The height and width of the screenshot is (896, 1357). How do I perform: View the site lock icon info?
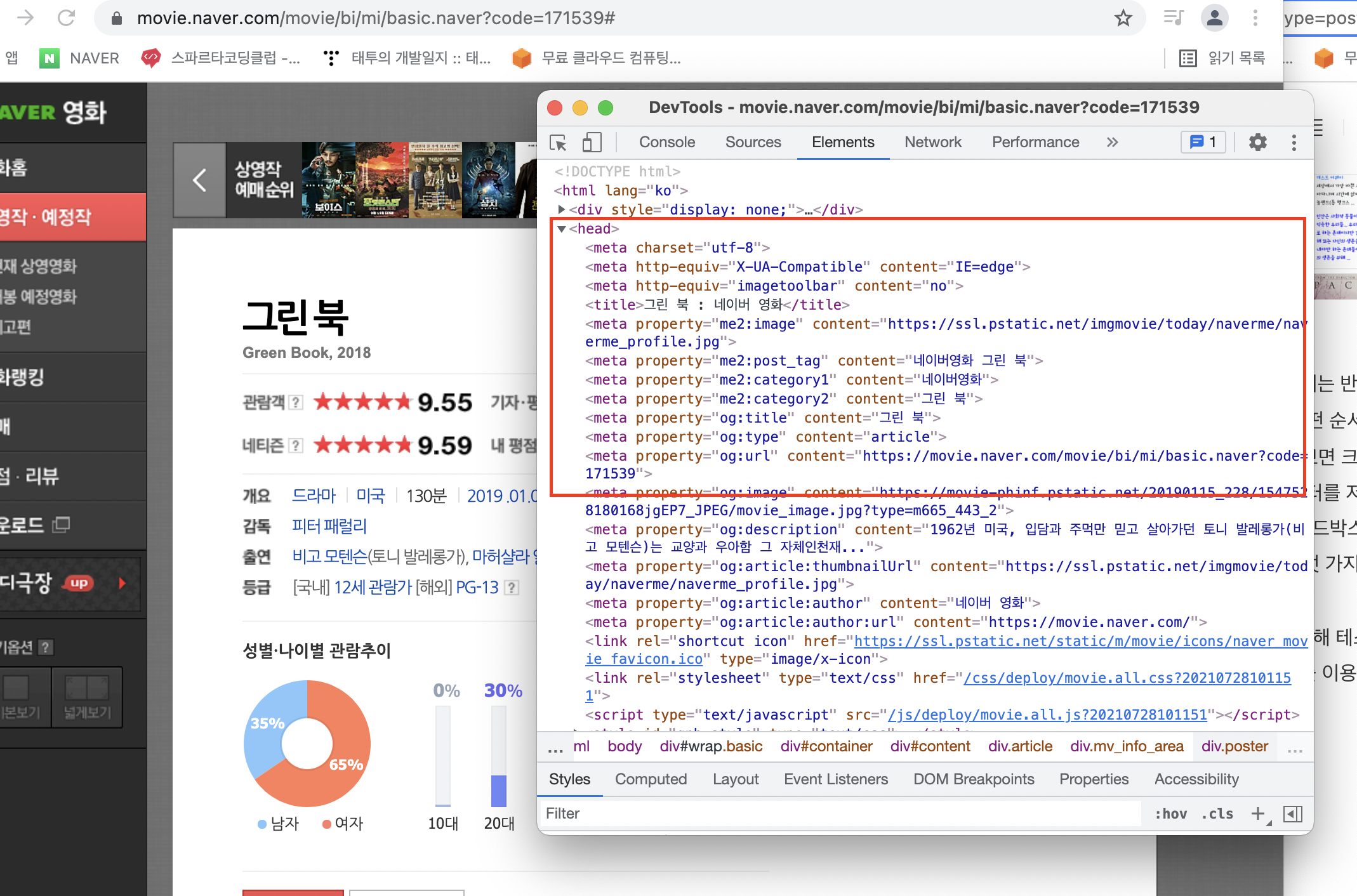(116, 18)
